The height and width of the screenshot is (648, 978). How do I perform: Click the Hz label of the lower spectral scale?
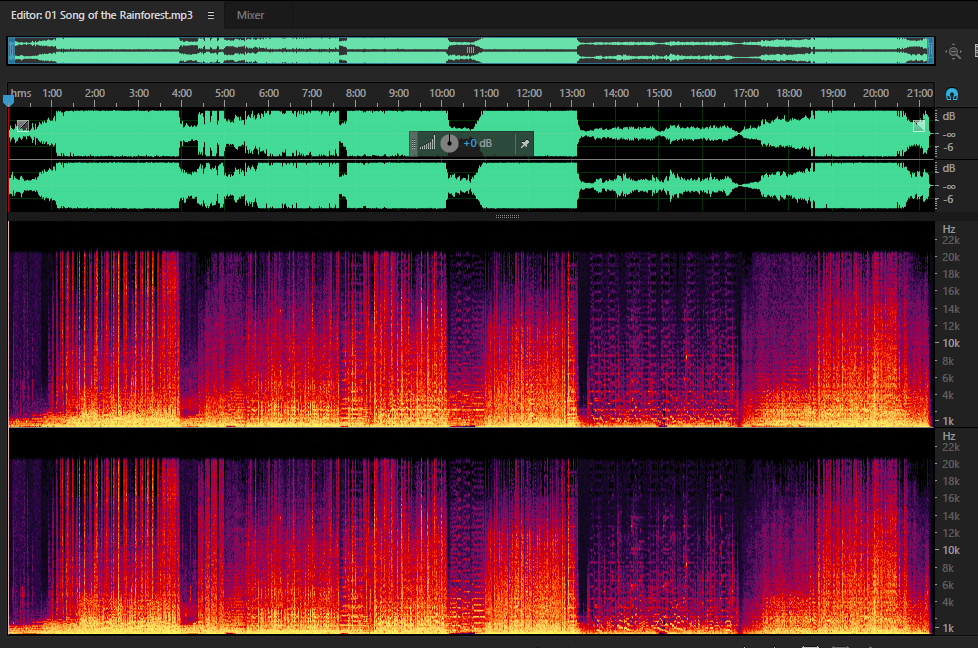[949, 436]
